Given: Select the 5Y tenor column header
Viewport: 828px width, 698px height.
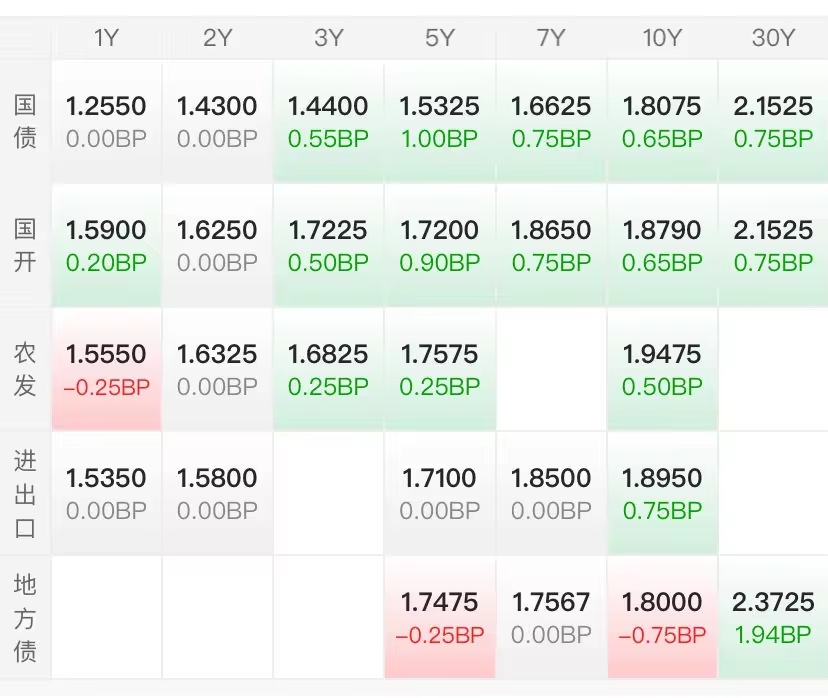Looking at the screenshot, I should [439, 38].
